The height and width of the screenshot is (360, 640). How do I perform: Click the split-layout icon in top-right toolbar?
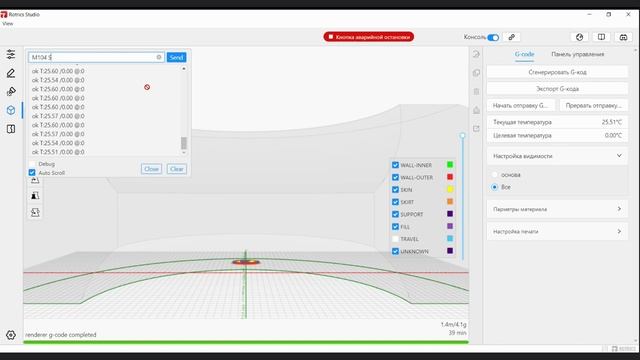pos(601,37)
